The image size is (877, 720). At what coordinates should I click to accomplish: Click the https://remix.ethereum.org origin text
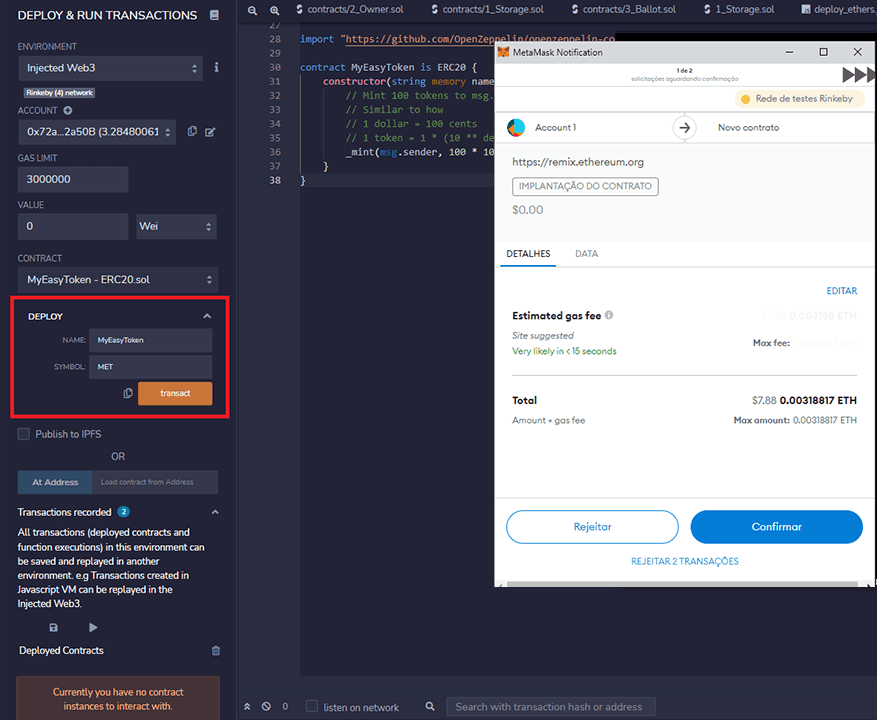(578, 162)
